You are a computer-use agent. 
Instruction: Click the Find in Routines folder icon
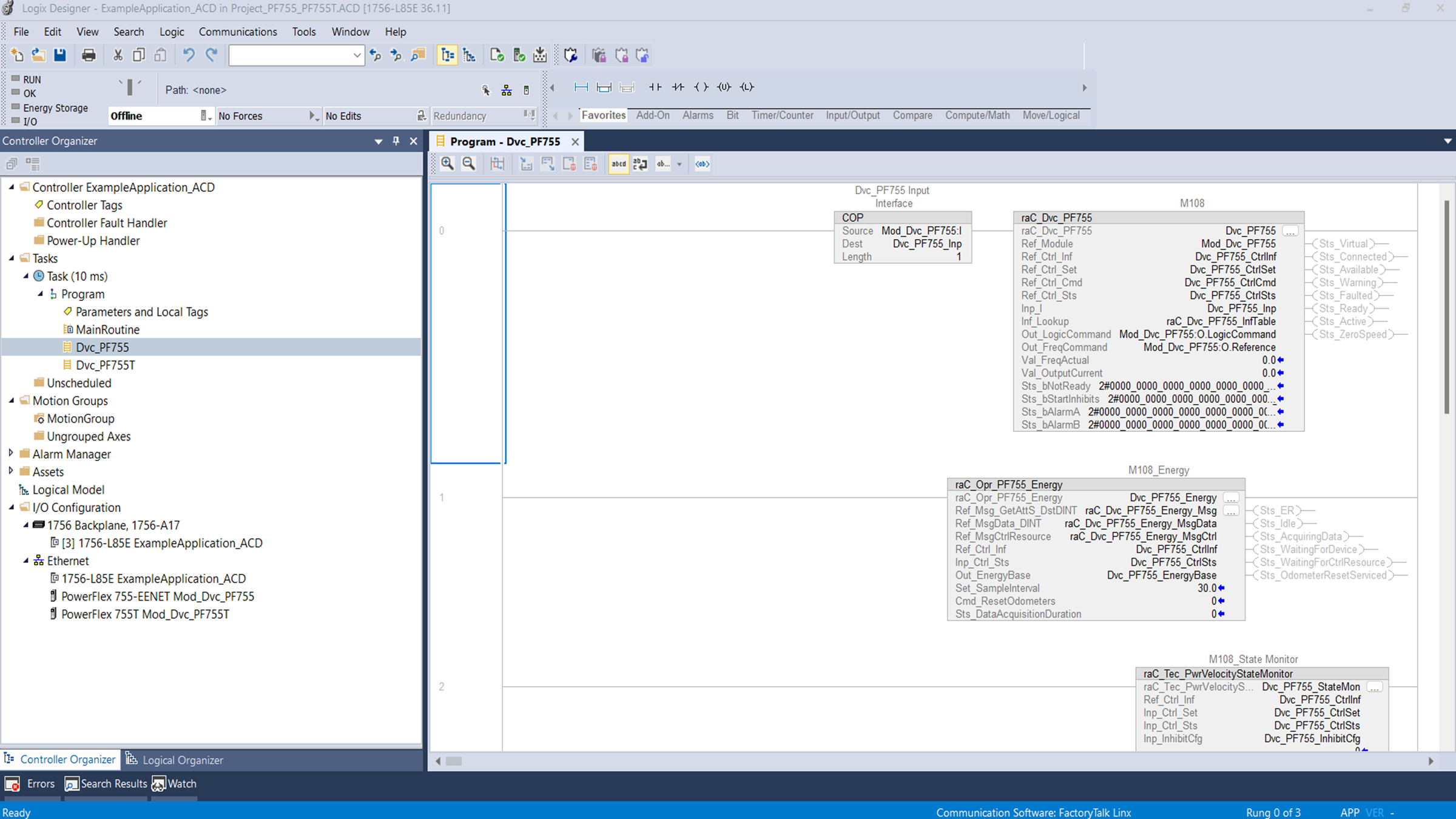[x=418, y=55]
